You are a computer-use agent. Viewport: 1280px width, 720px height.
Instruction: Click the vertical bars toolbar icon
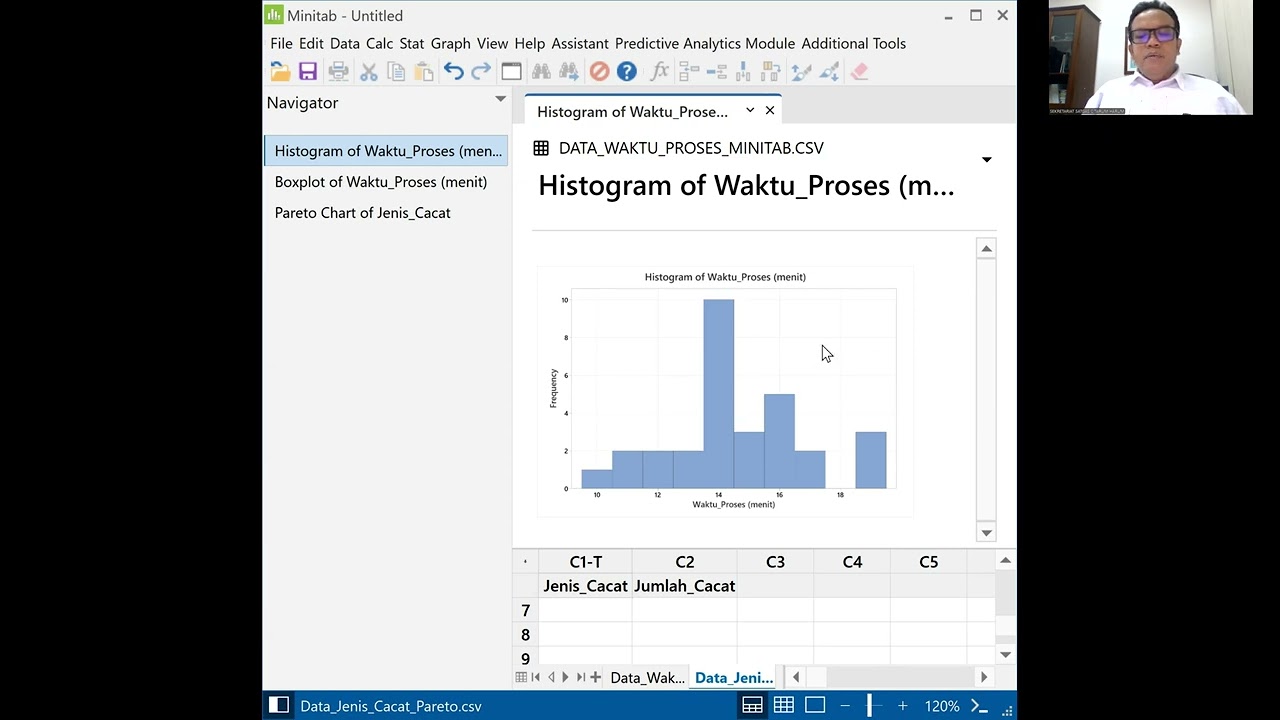(x=743, y=72)
